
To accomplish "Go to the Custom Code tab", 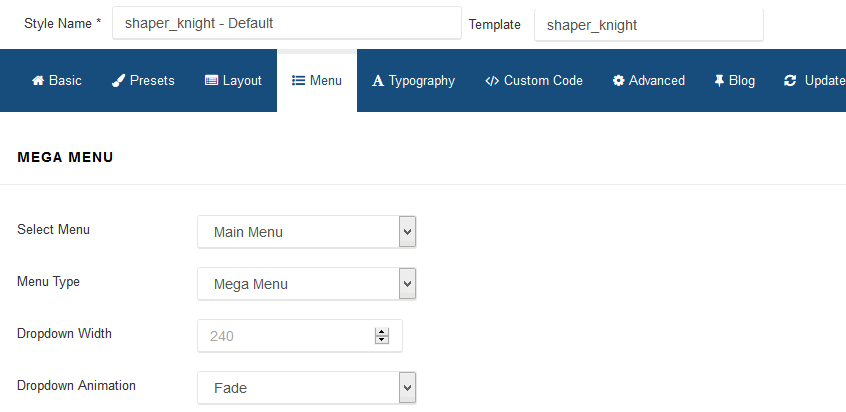I will click(x=533, y=81).
